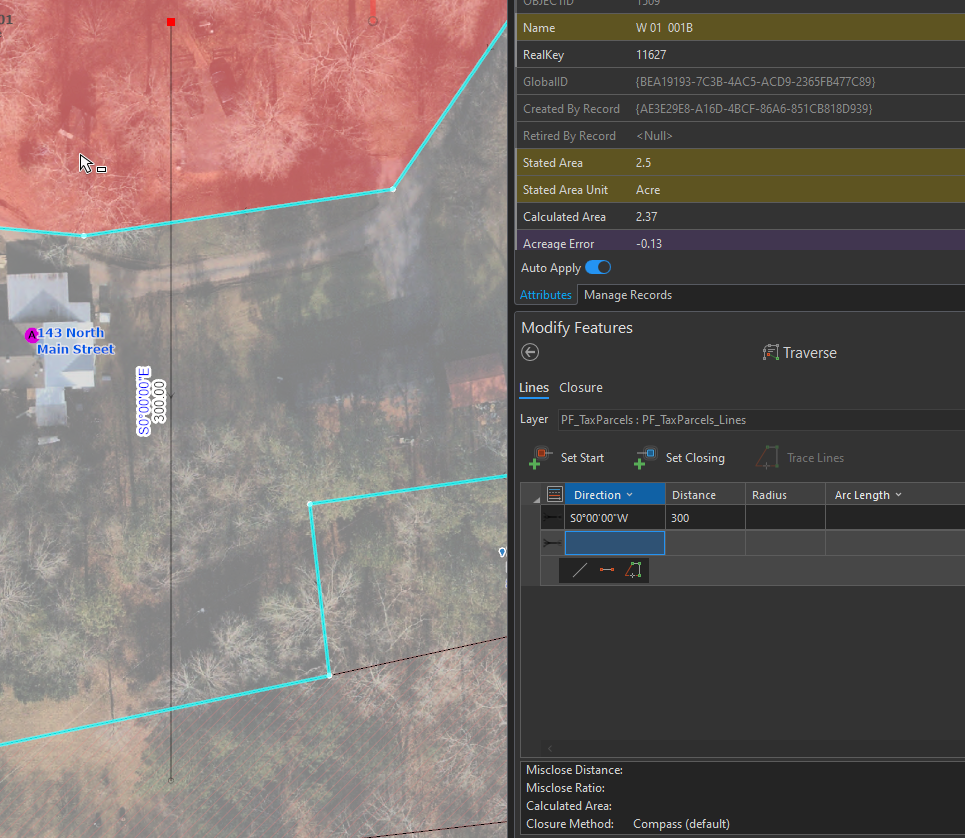Image resolution: width=965 pixels, height=838 pixels.
Task: Click the back arrow in Modify Features
Action: click(x=530, y=352)
